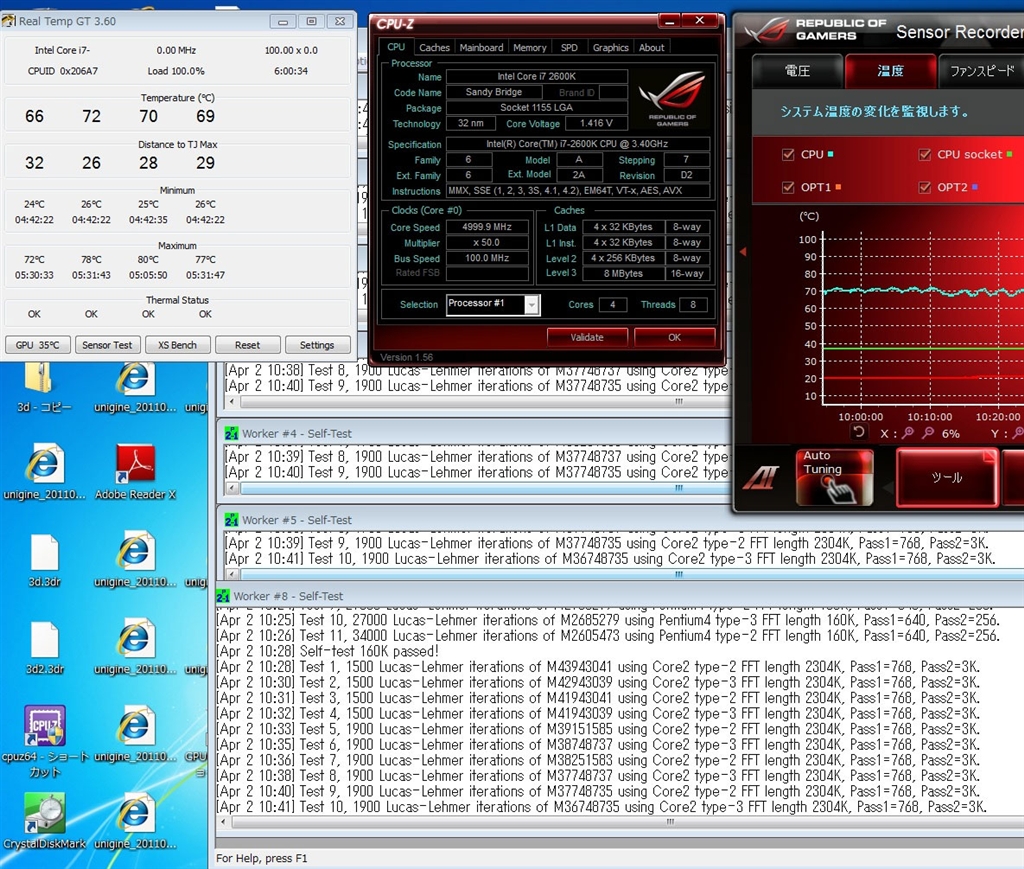Toggle the OPT2 sensor checkbox

(x=924, y=187)
